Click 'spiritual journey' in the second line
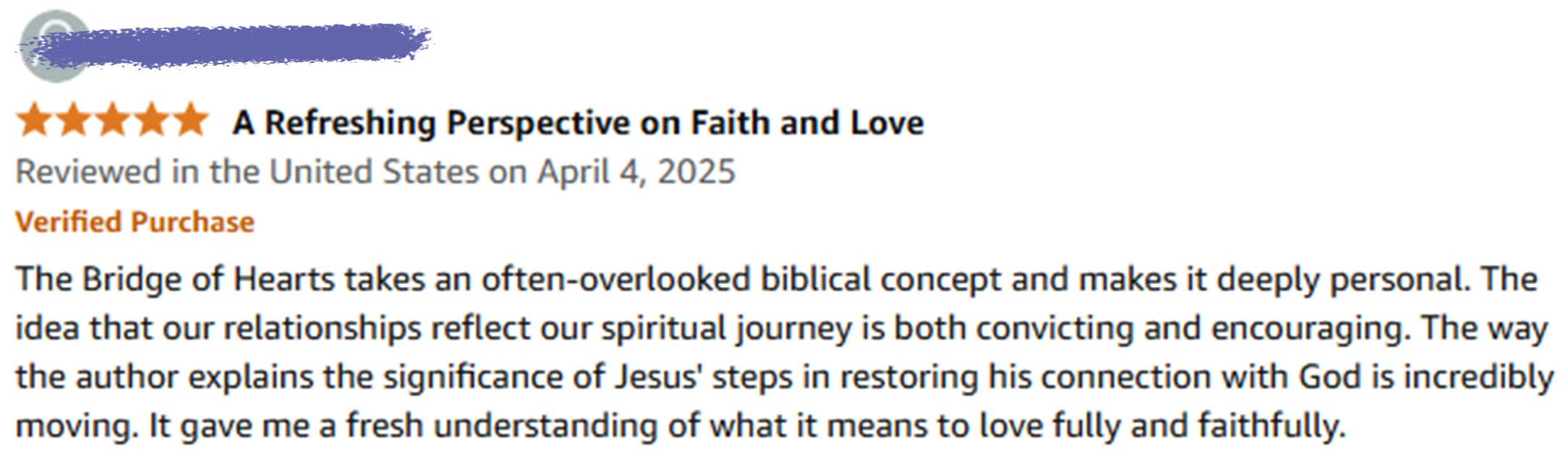Image resolution: width=1568 pixels, height=459 pixels. point(727,329)
